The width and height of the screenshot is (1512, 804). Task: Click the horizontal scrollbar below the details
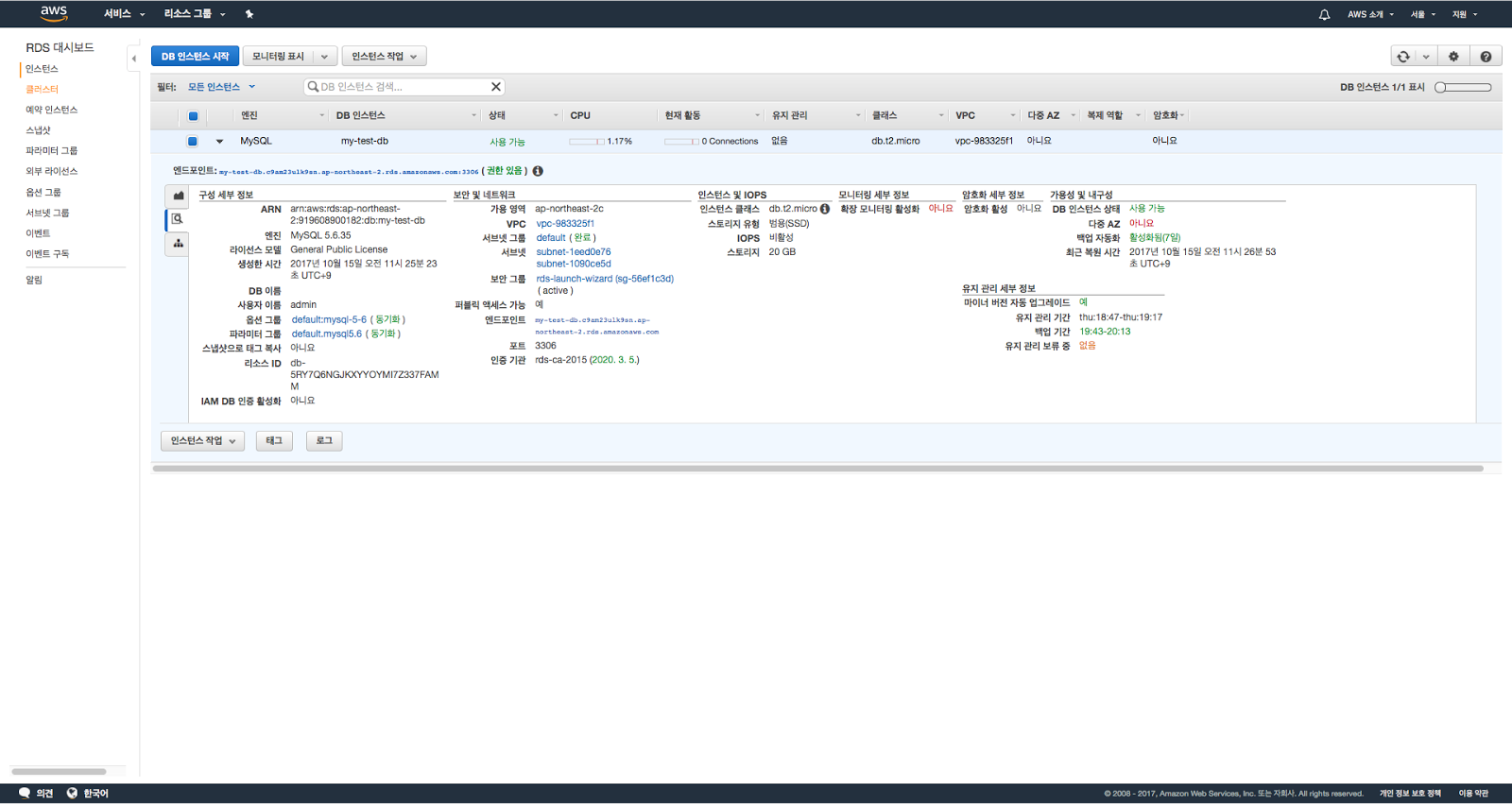click(x=817, y=469)
